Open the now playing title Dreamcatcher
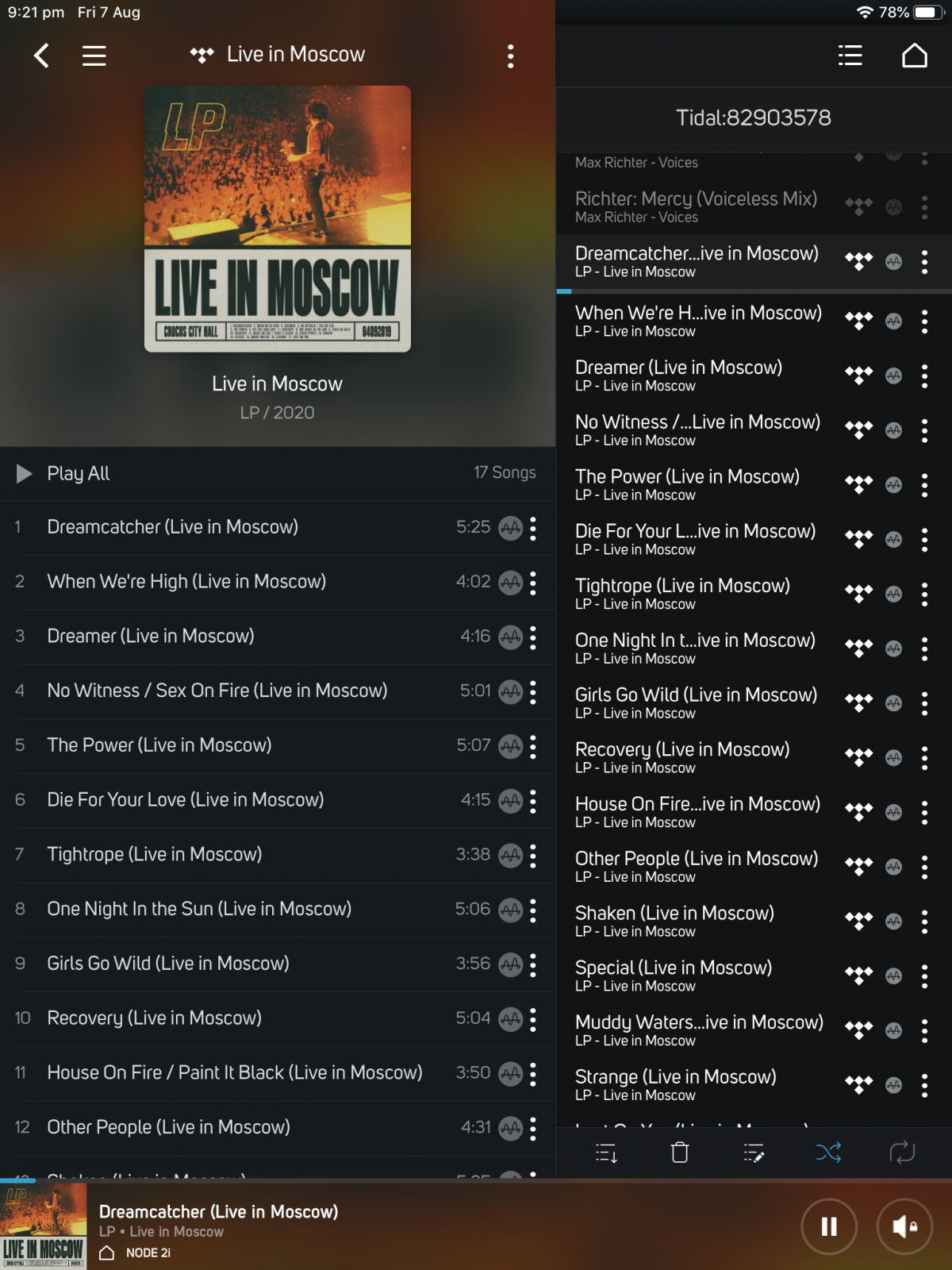The image size is (952, 1270). pos(218,1212)
